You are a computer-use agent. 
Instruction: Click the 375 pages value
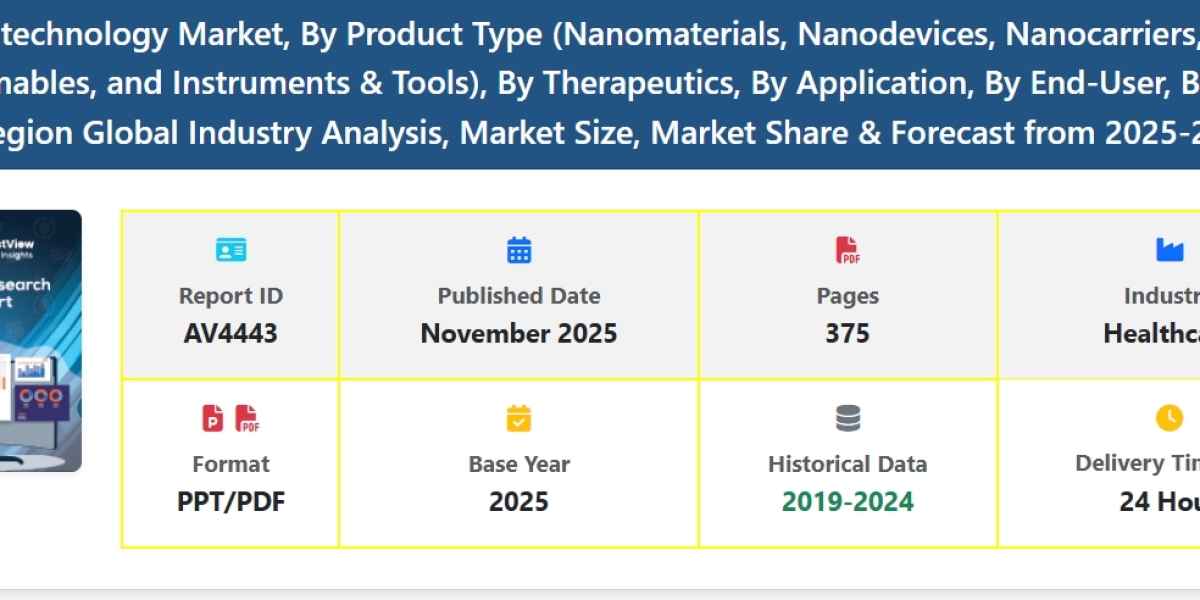pos(847,333)
